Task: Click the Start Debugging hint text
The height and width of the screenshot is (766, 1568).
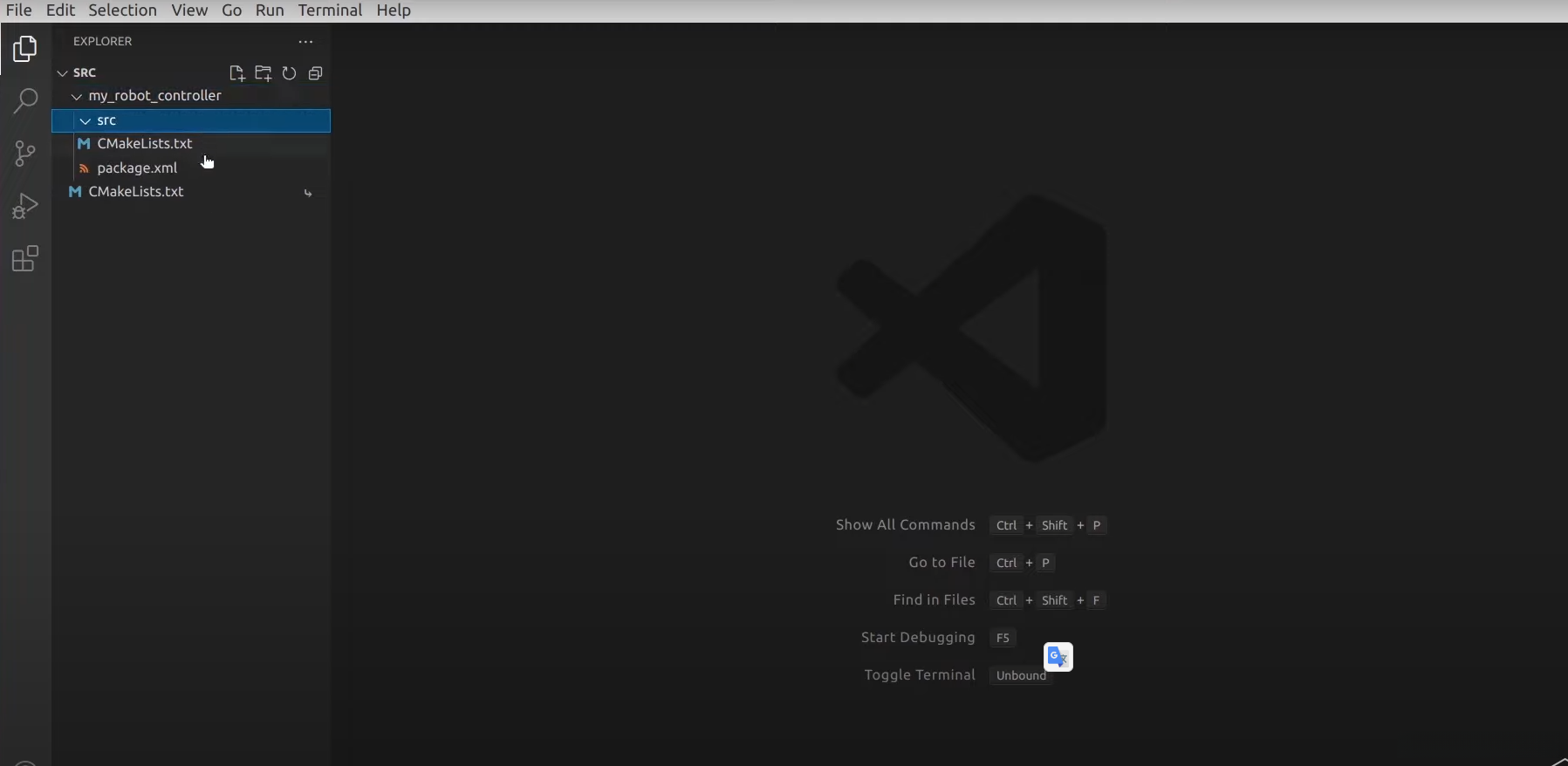Action: pos(918,638)
